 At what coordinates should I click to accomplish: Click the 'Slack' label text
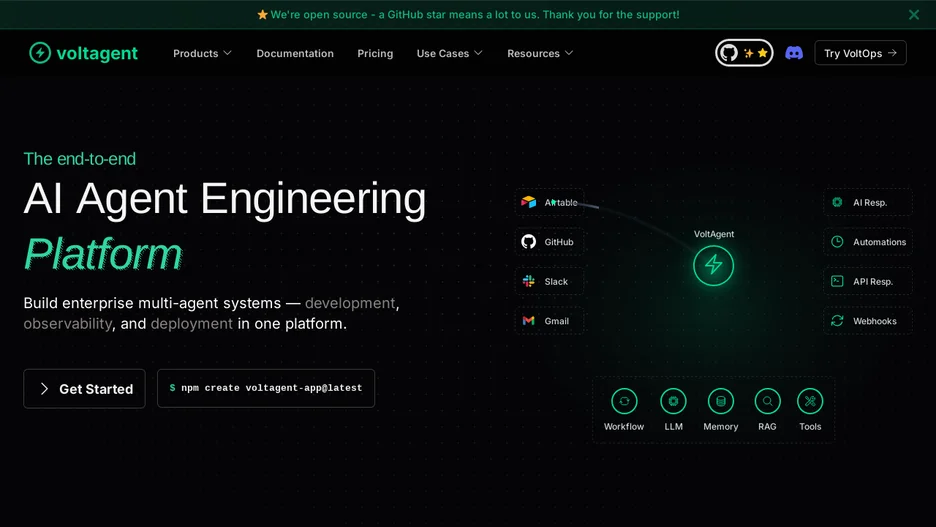point(556,281)
